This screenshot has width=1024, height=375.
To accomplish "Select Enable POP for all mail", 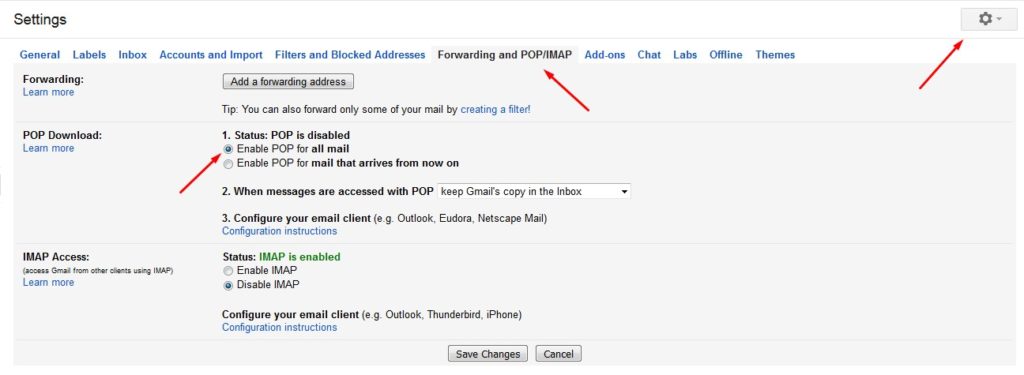I will (x=228, y=149).
